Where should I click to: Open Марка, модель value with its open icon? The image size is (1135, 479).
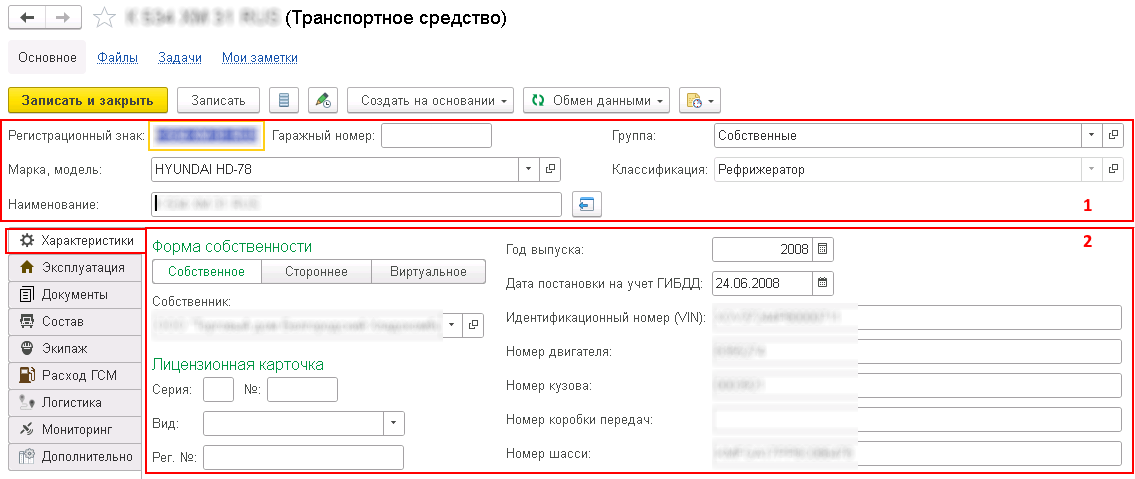(550, 169)
